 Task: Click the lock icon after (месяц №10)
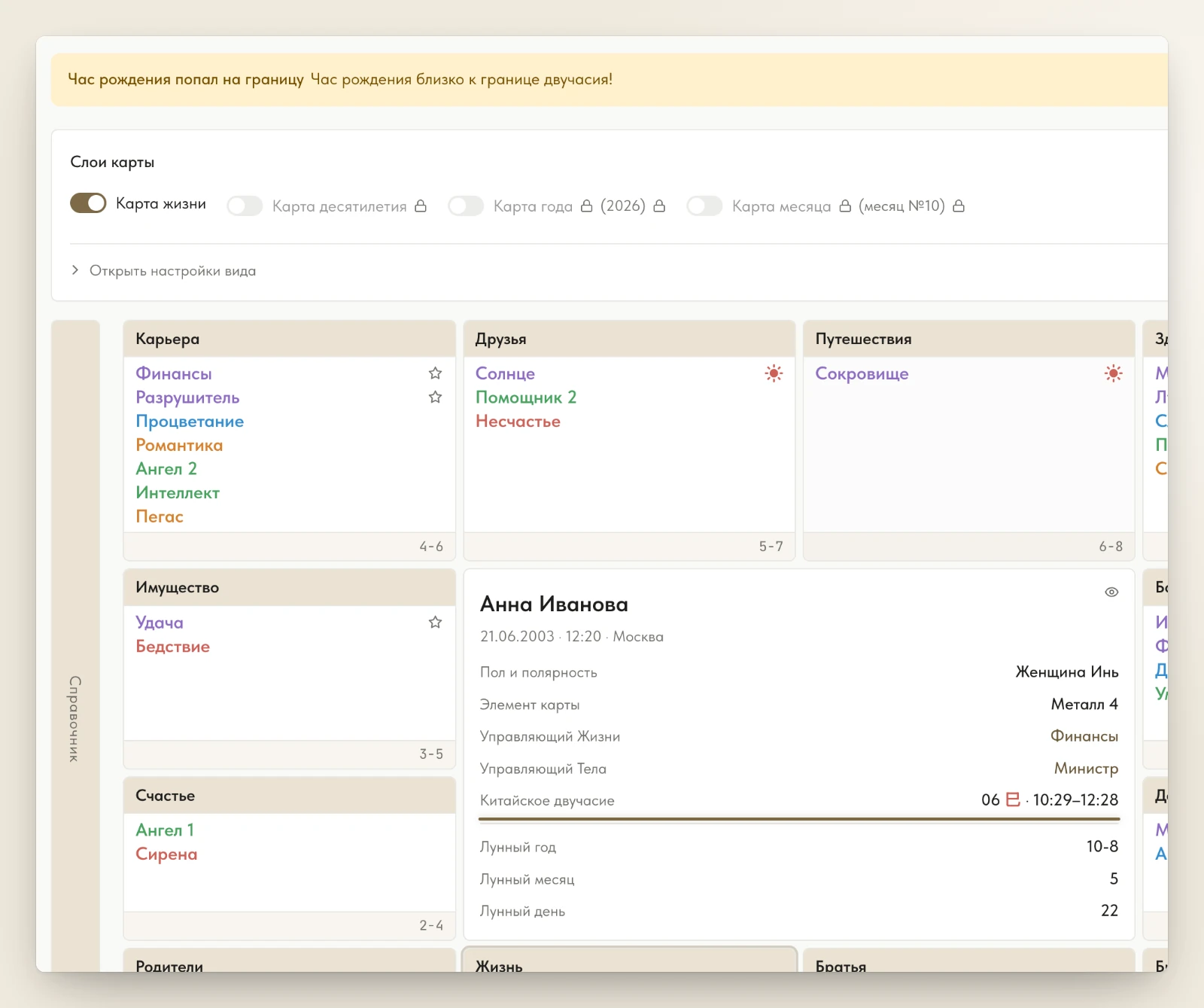959,206
